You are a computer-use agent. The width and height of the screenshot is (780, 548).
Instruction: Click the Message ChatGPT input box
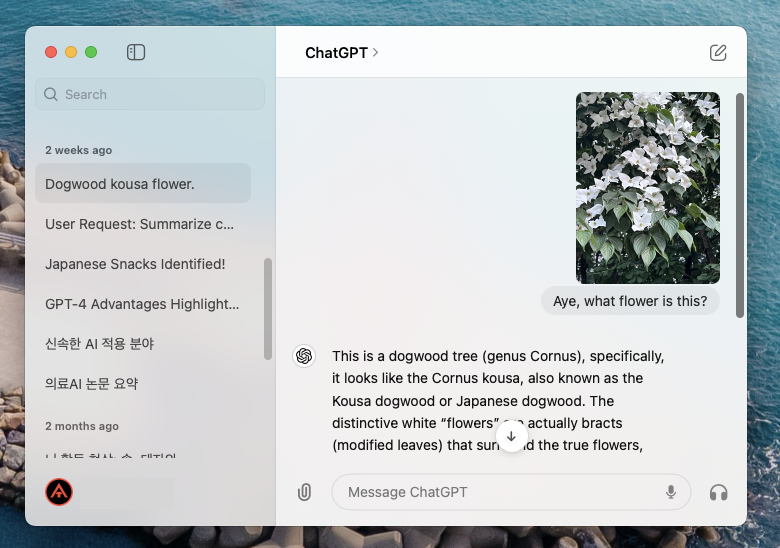[511, 492]
